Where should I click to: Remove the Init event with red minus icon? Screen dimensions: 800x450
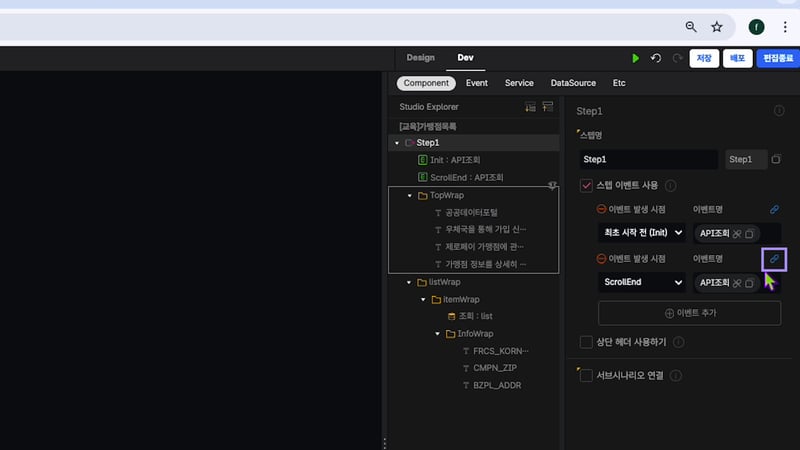tap(602, 209)
